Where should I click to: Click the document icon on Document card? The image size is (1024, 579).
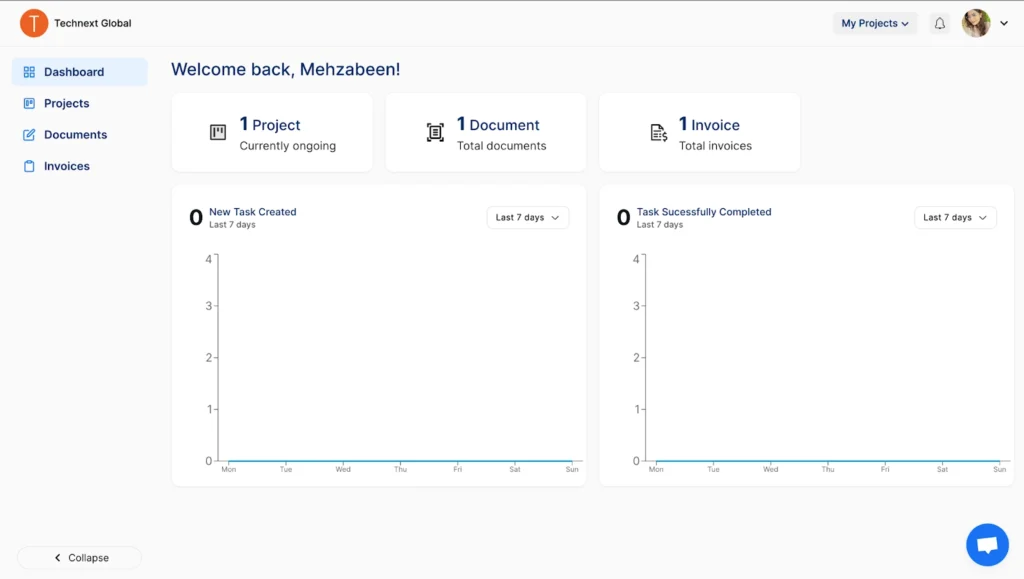point(435,132)
